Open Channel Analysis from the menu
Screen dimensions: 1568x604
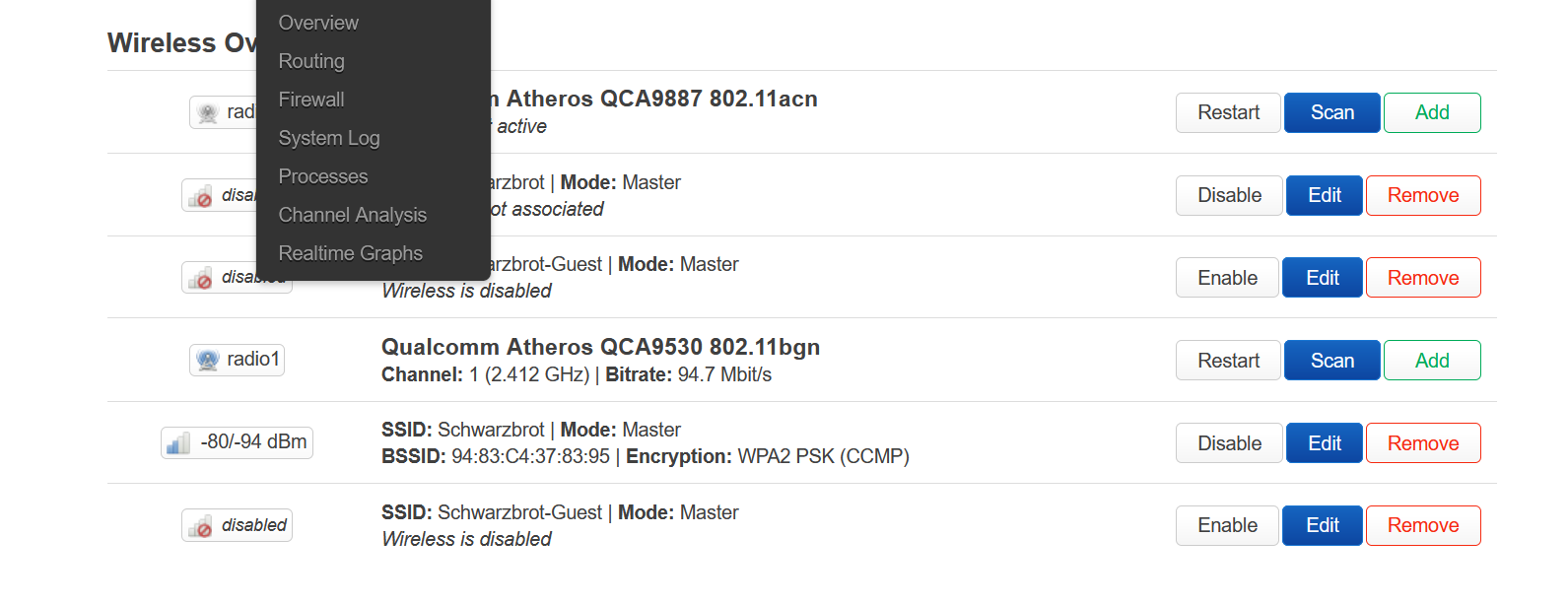[353, 215]
